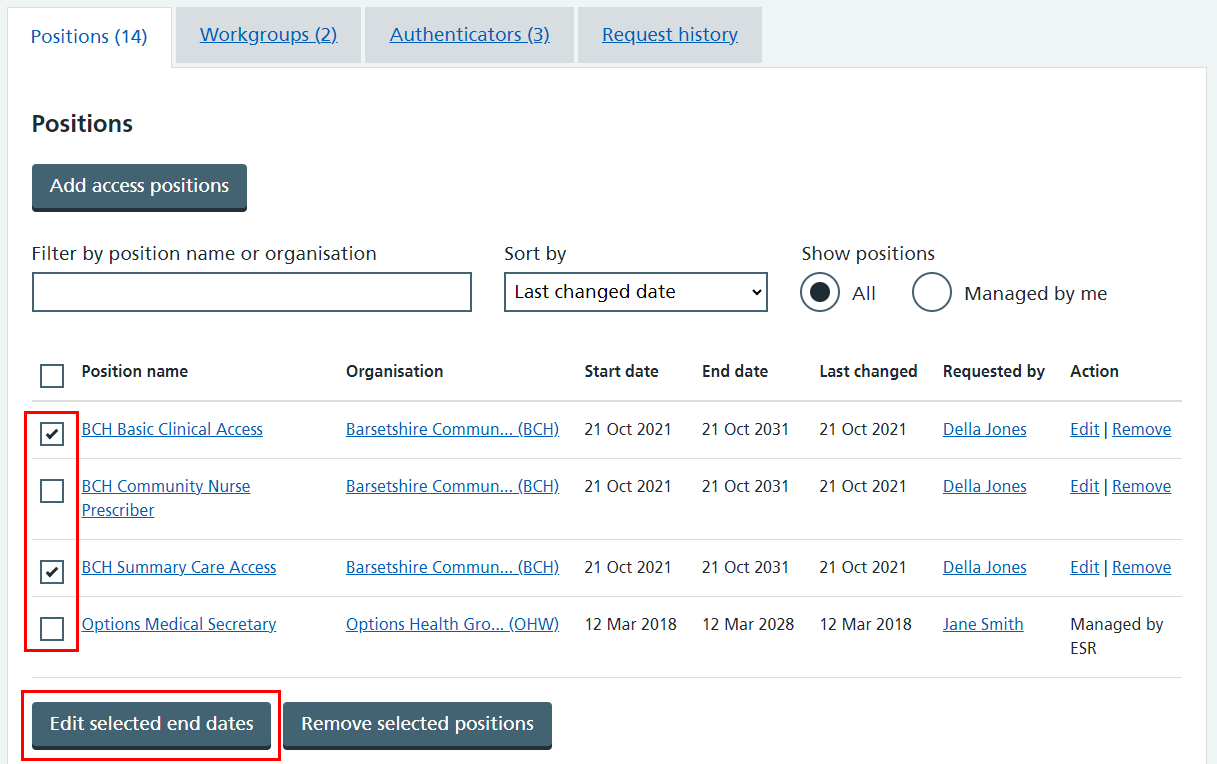Go to the Request history tab

(x=670, y=35)
